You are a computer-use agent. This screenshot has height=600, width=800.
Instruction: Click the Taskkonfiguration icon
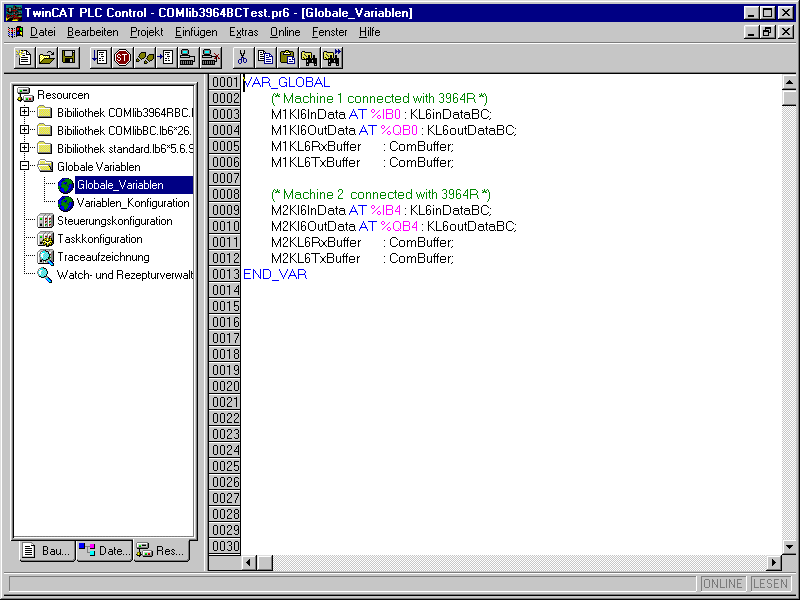(x=45, y=239)
